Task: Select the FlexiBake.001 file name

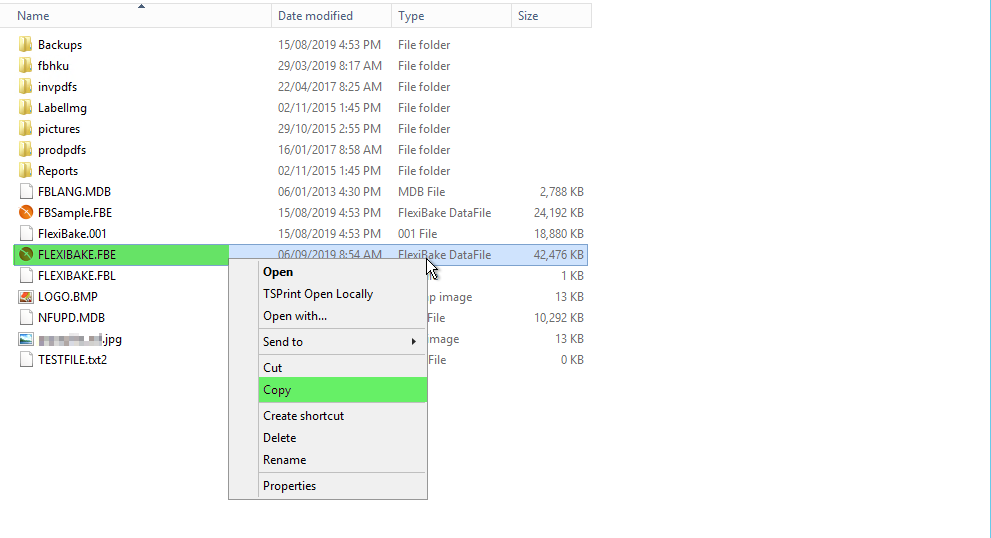Action: click(72, 233)
